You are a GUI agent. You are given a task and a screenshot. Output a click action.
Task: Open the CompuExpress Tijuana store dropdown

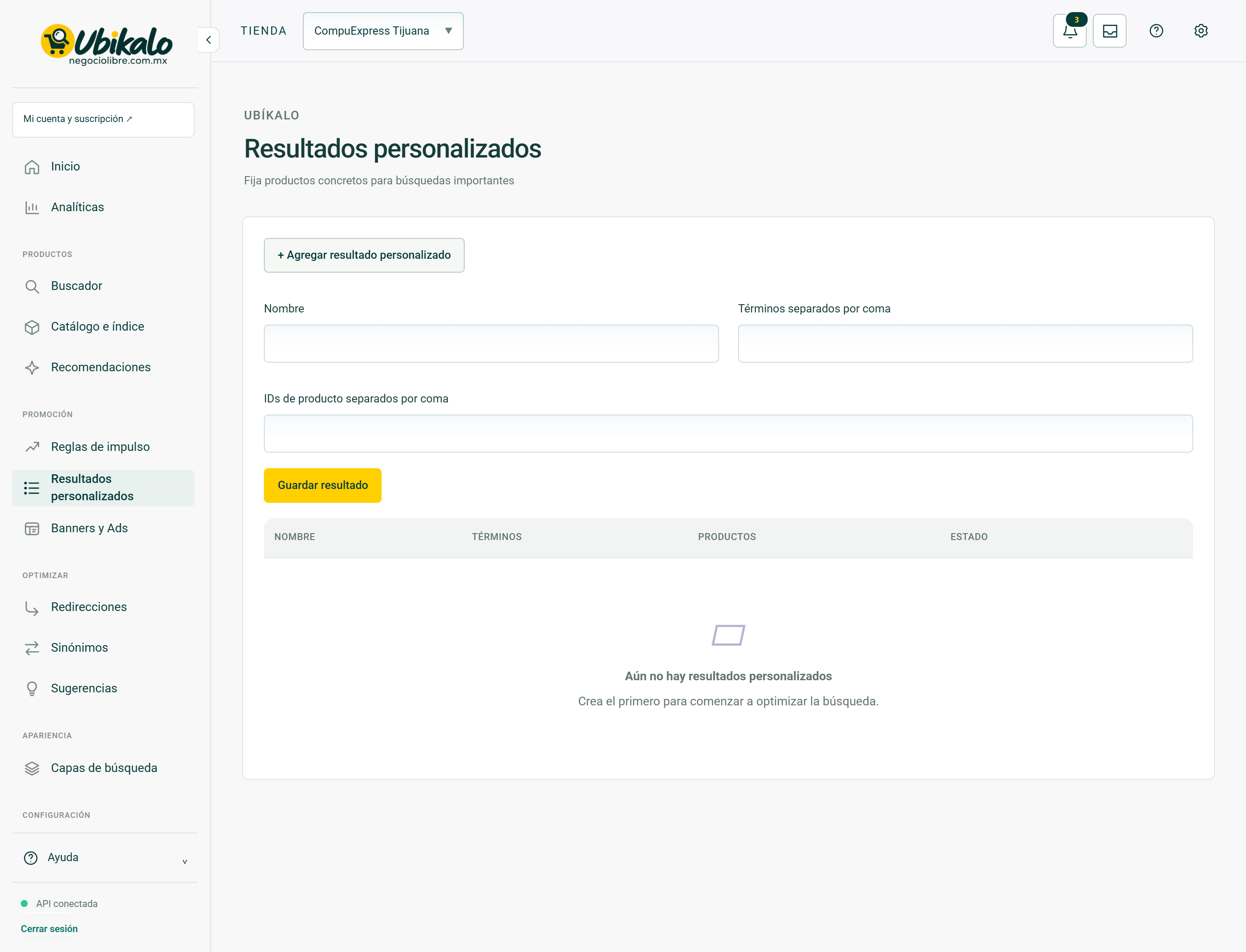coord(383,31)
